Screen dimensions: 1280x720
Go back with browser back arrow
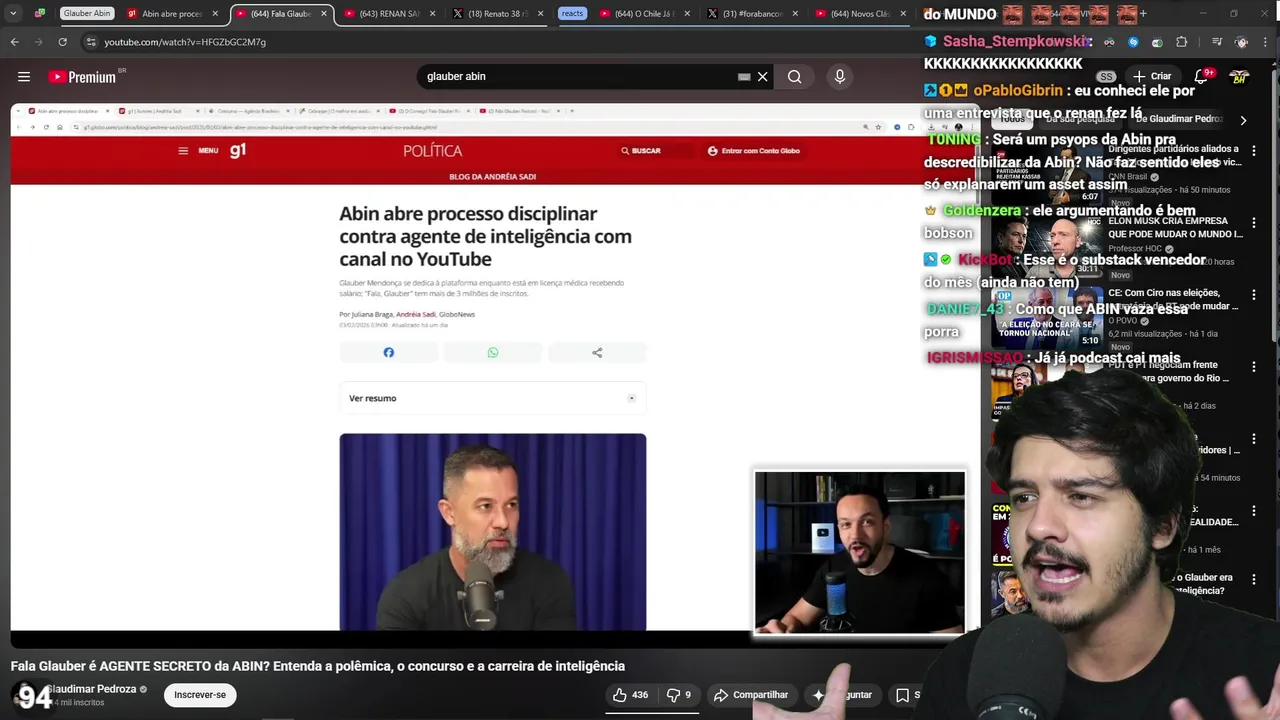(14, 42)
